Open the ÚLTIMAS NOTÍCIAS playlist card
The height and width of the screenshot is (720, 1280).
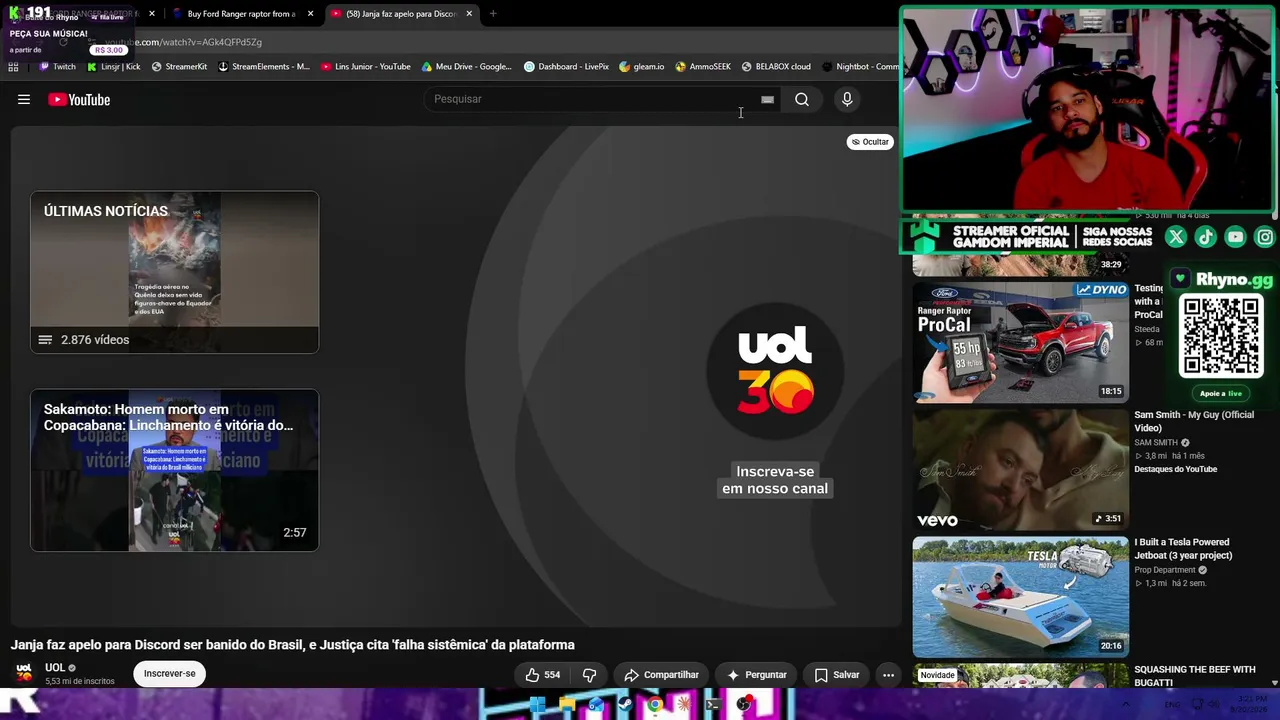pos(175,272)
